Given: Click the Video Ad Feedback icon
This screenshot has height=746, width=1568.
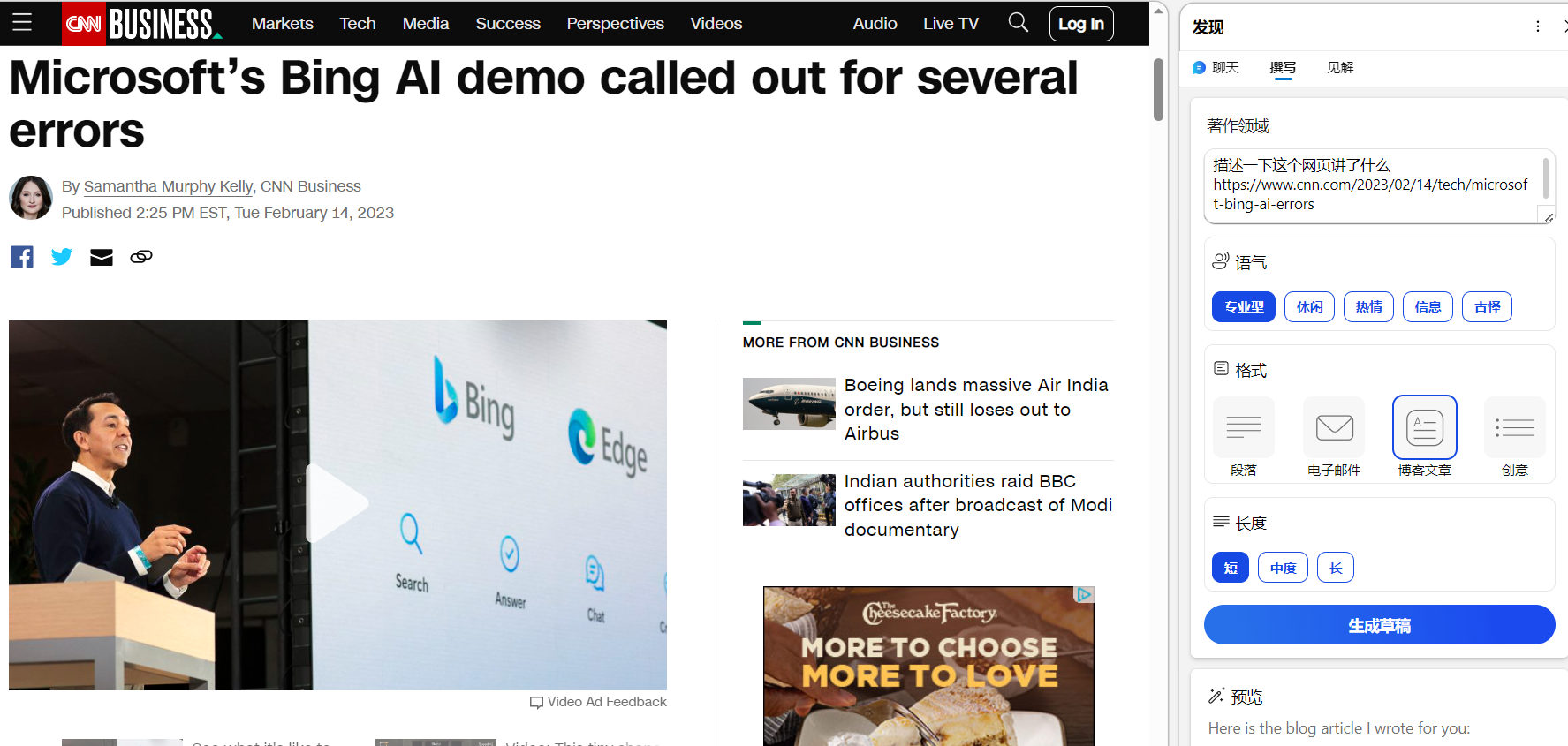Looking at the screenshot, I should pyautogui.click(x=536, y=703).
